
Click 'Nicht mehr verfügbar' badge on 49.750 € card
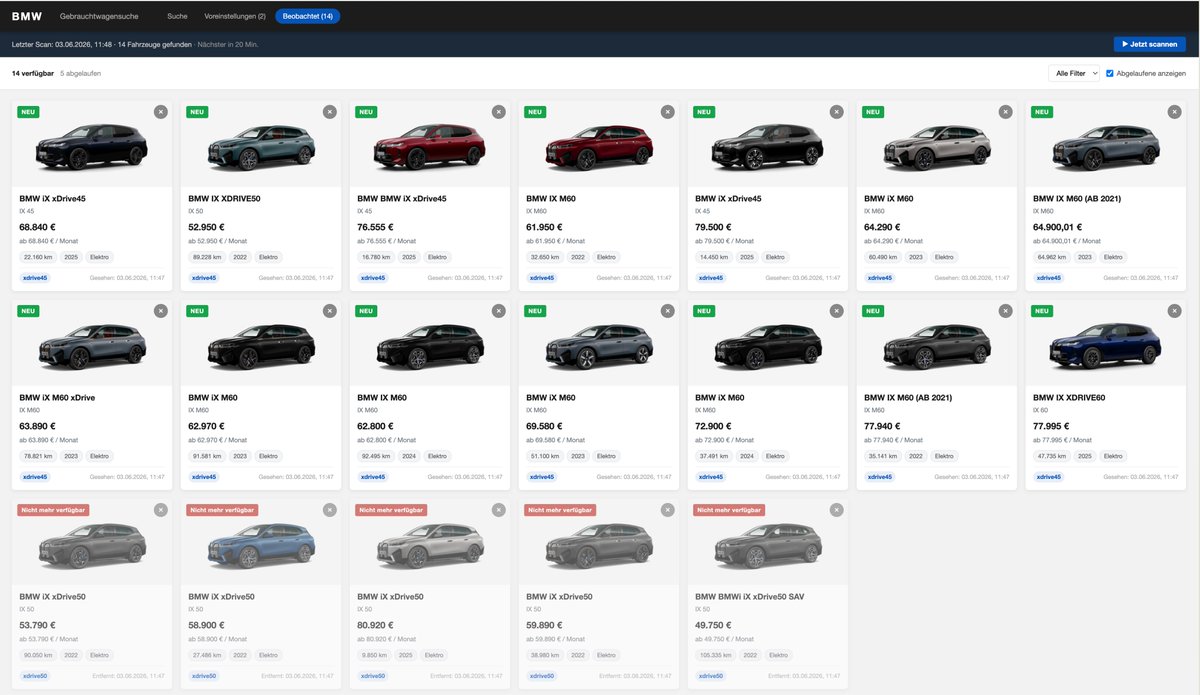[729, 510]
